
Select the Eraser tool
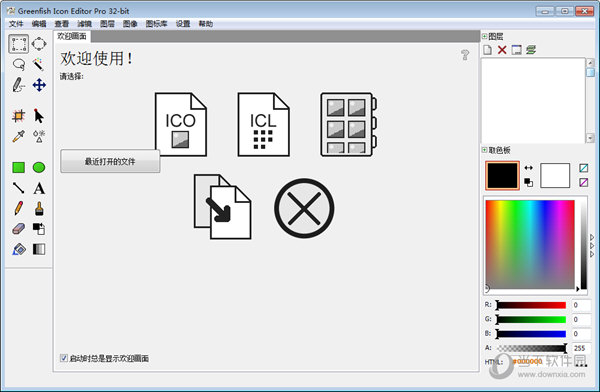[x=18, y=229]
